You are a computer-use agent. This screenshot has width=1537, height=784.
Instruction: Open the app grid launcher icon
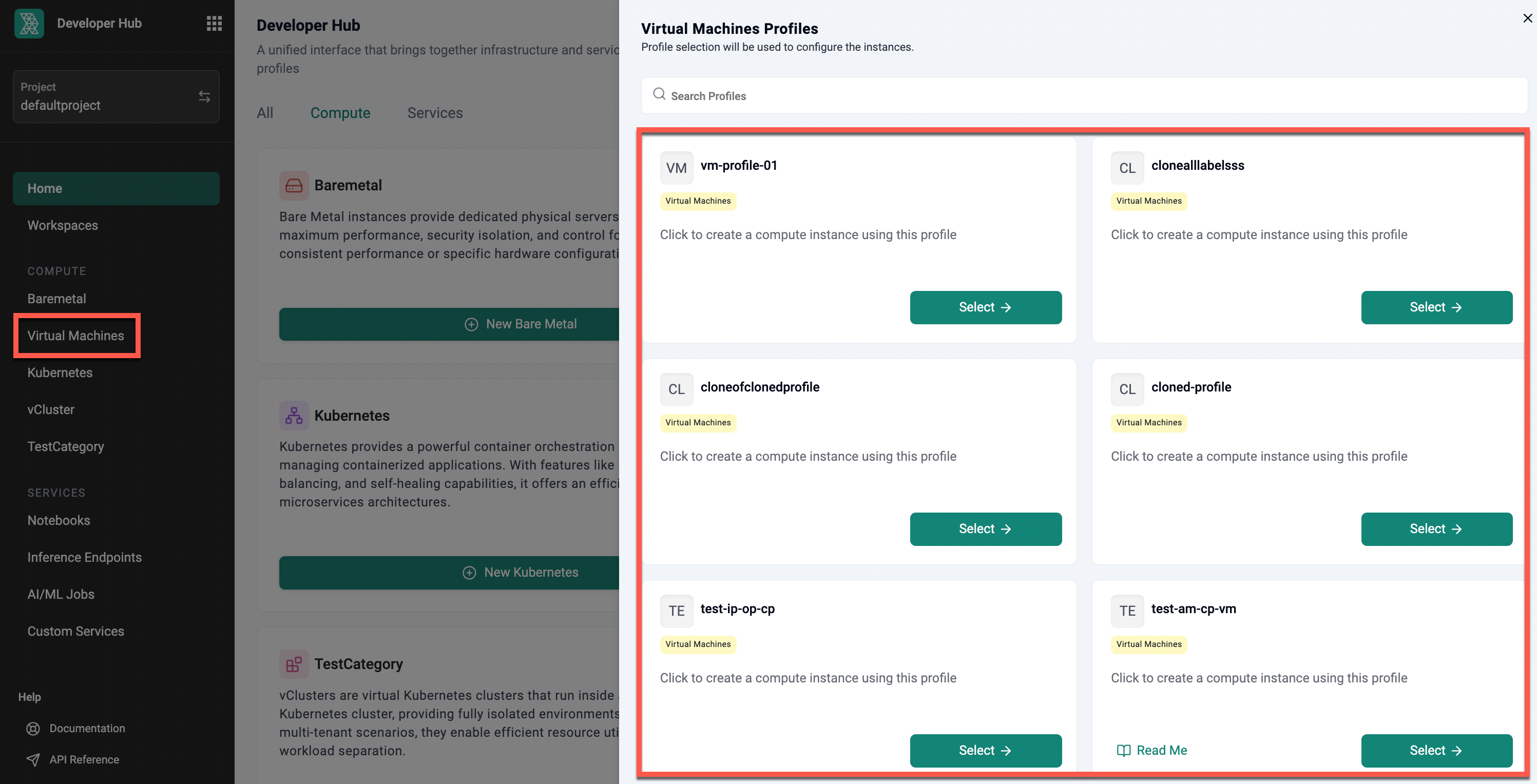(x=214, y=23)
